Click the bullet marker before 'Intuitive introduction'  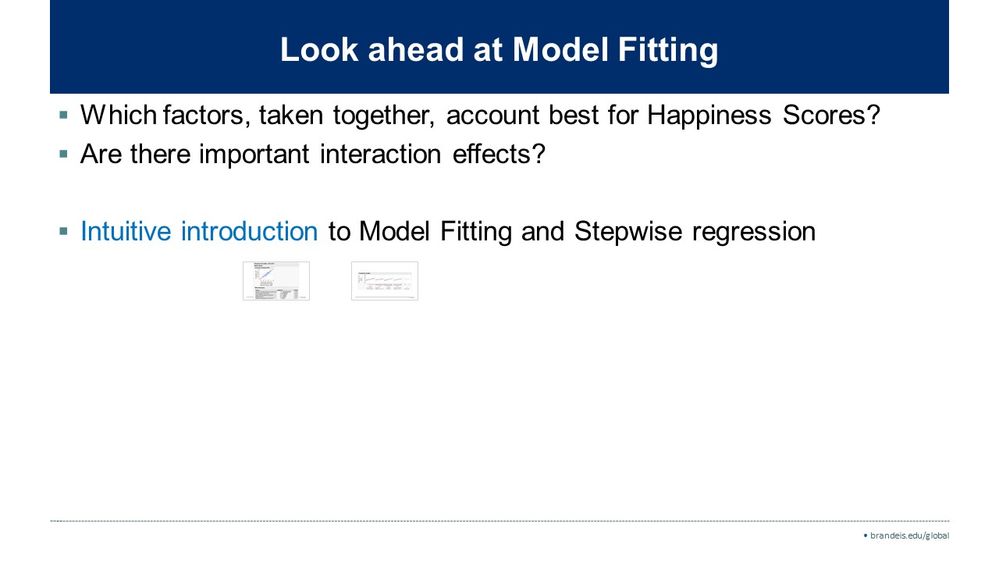click(64, 232)
